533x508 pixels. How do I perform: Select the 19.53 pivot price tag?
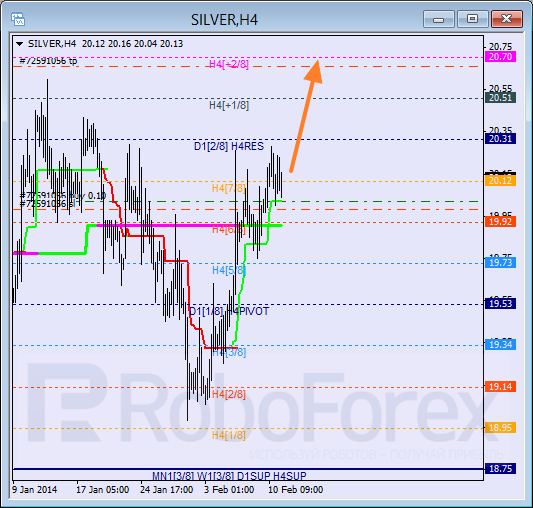[x=500, y=304]
